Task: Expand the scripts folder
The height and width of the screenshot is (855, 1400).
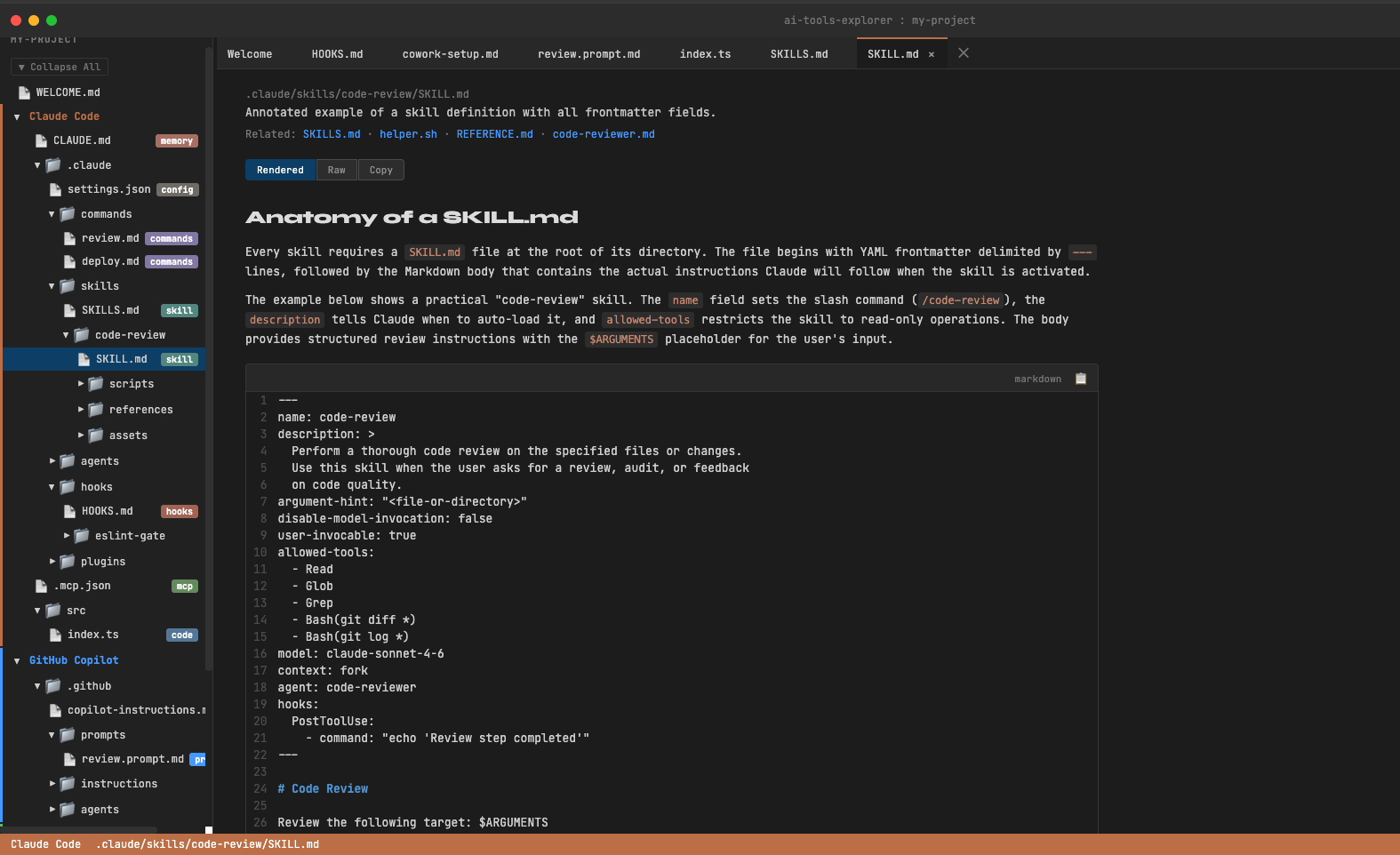Action: click(81, 384)
